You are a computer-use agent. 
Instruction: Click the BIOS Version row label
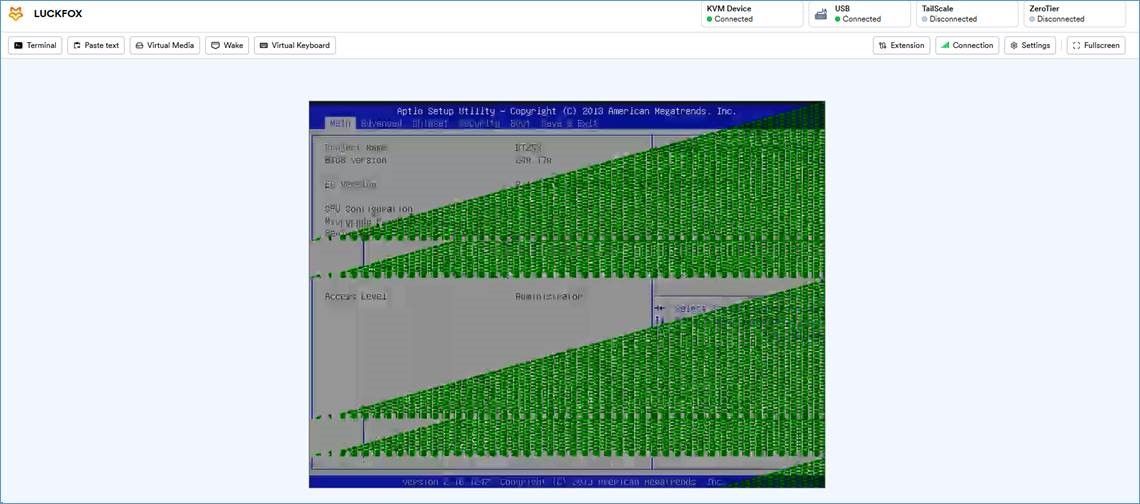356,160
